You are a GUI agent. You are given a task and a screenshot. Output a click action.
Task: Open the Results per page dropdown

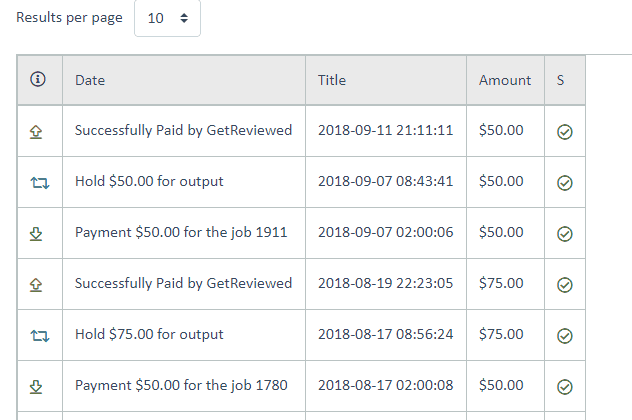click(167, 18)
